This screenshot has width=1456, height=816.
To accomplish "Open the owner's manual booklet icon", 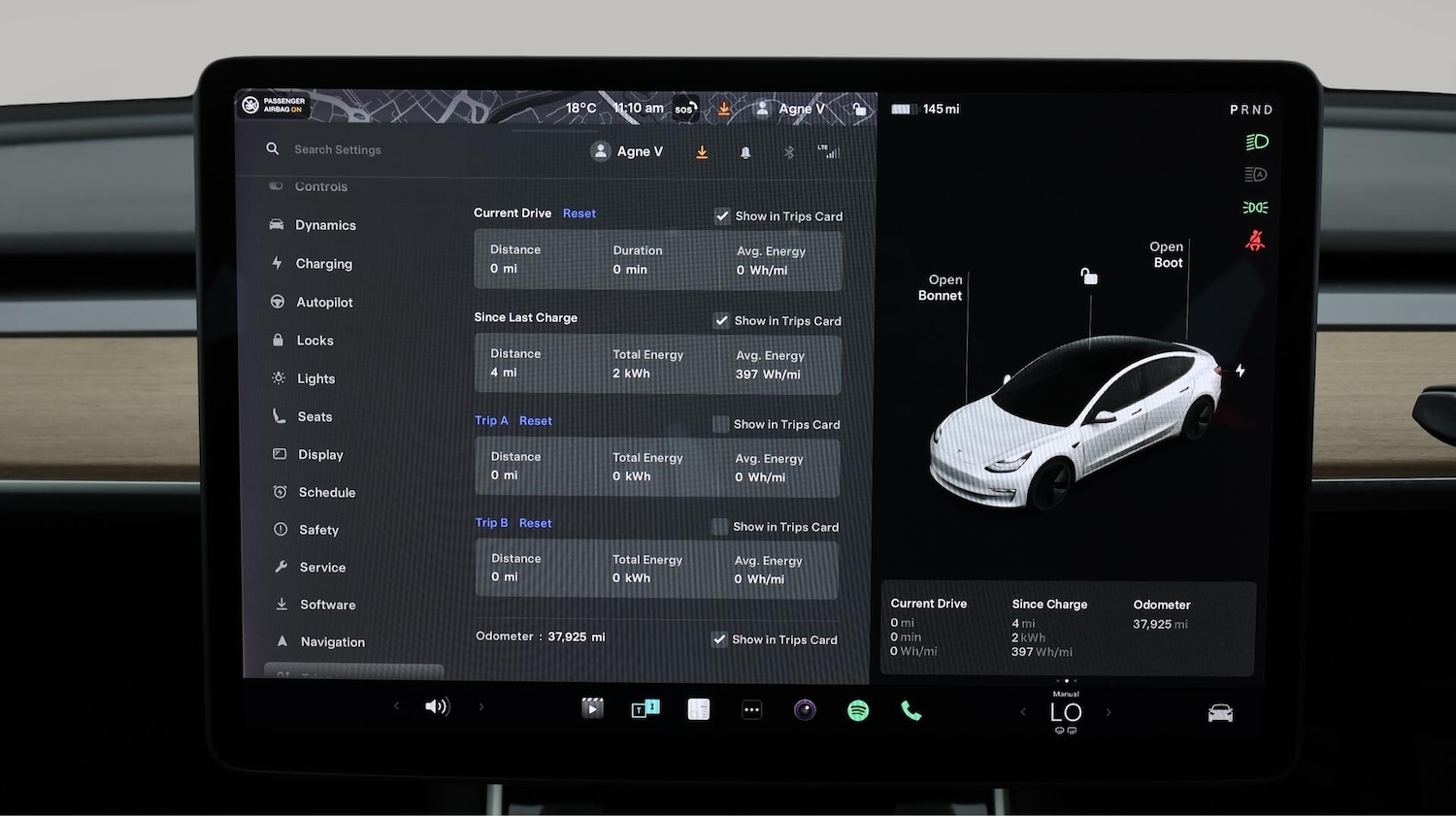I will tap(699, 709).
